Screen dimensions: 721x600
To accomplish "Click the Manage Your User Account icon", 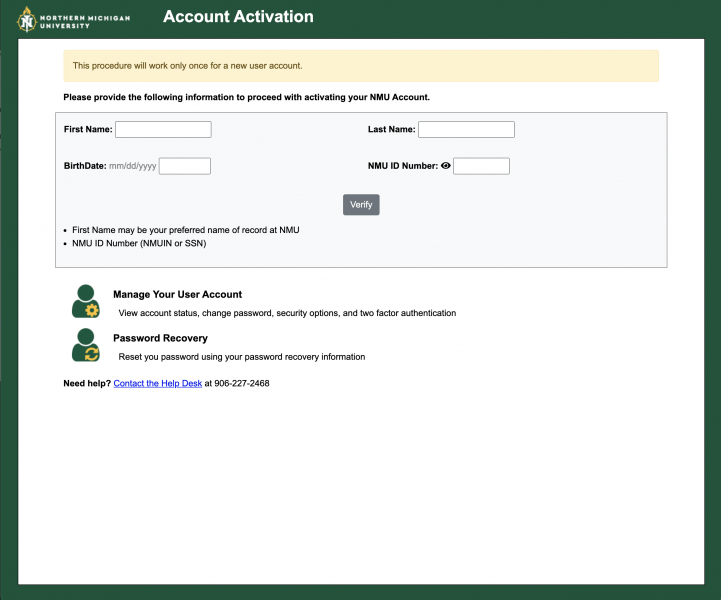I will 86,302.
